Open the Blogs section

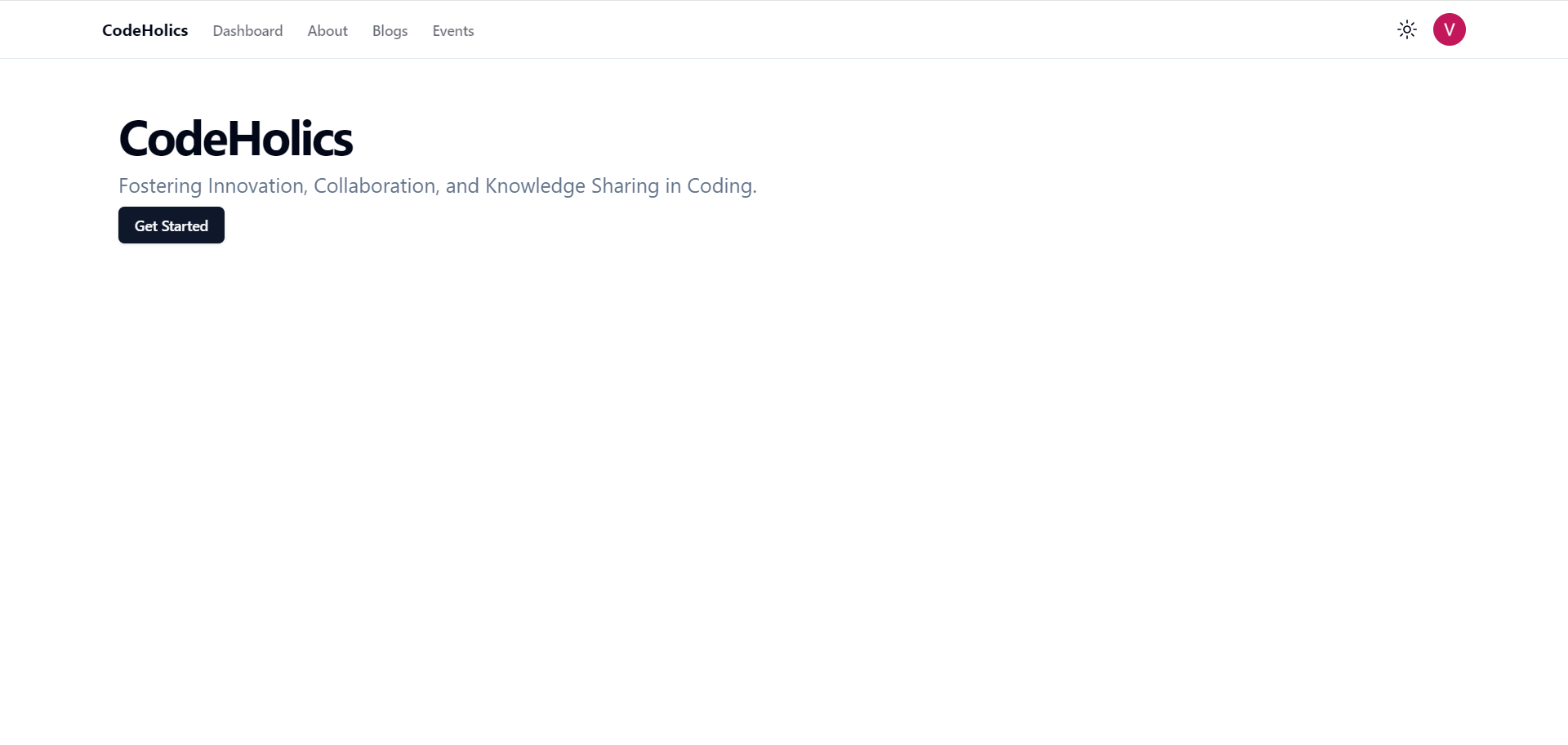click(x=390, y=31)
